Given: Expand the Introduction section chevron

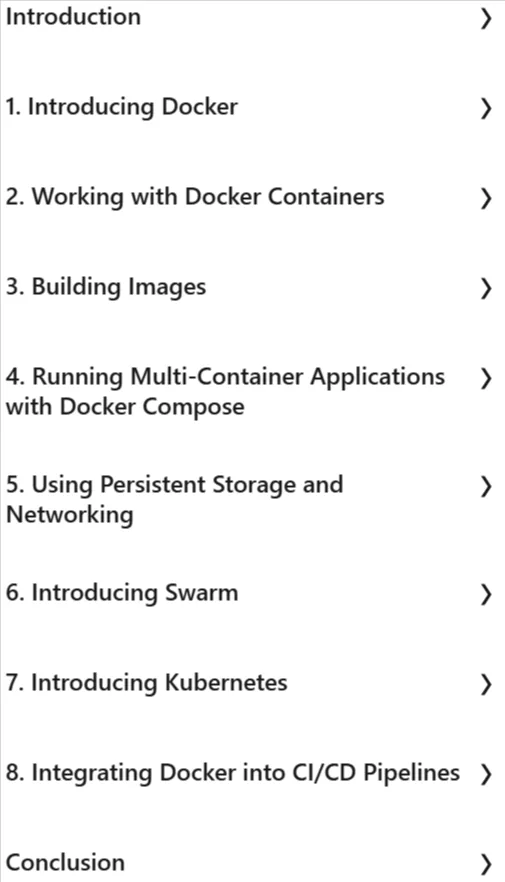Looking at the screenshot, I should tap(486, 19).
